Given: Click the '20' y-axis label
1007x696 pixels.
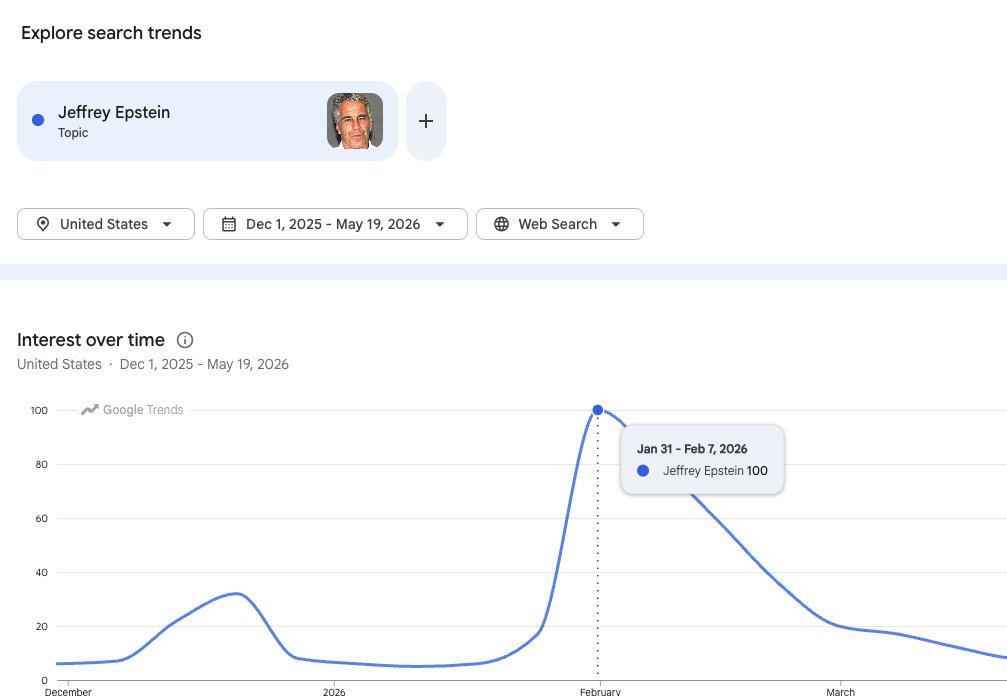Looking at the screenshot, I should (42, 626).
